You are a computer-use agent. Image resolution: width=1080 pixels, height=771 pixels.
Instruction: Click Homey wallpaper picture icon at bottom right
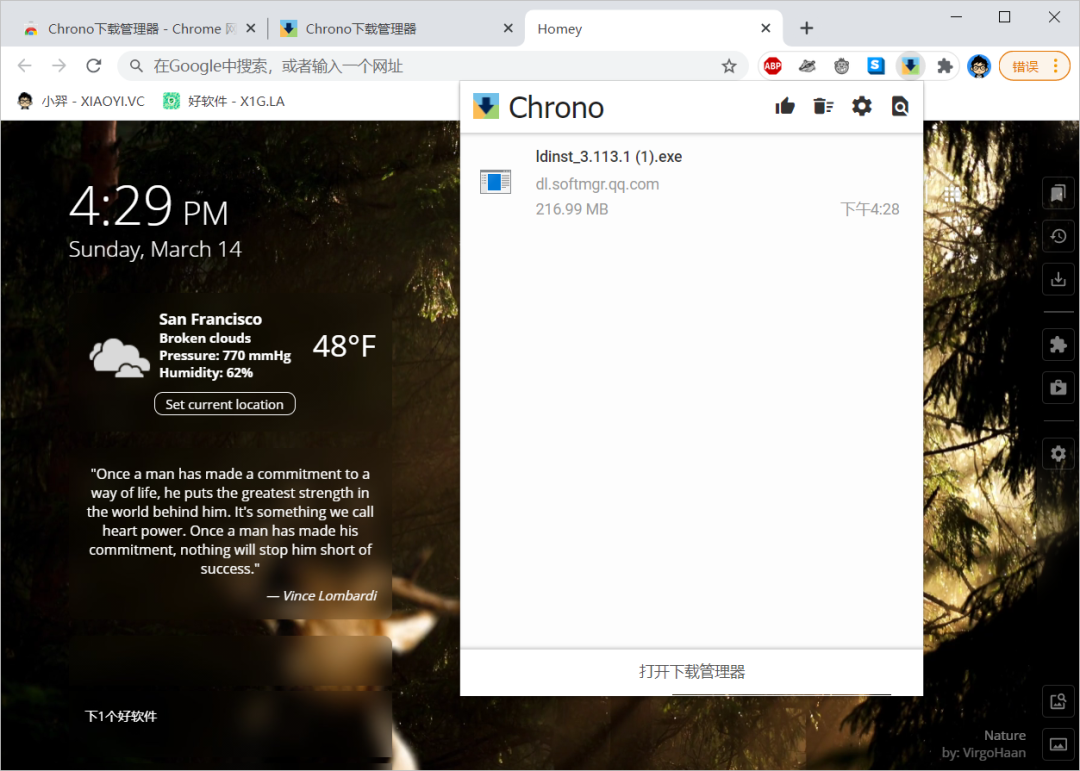point(1058,744)
